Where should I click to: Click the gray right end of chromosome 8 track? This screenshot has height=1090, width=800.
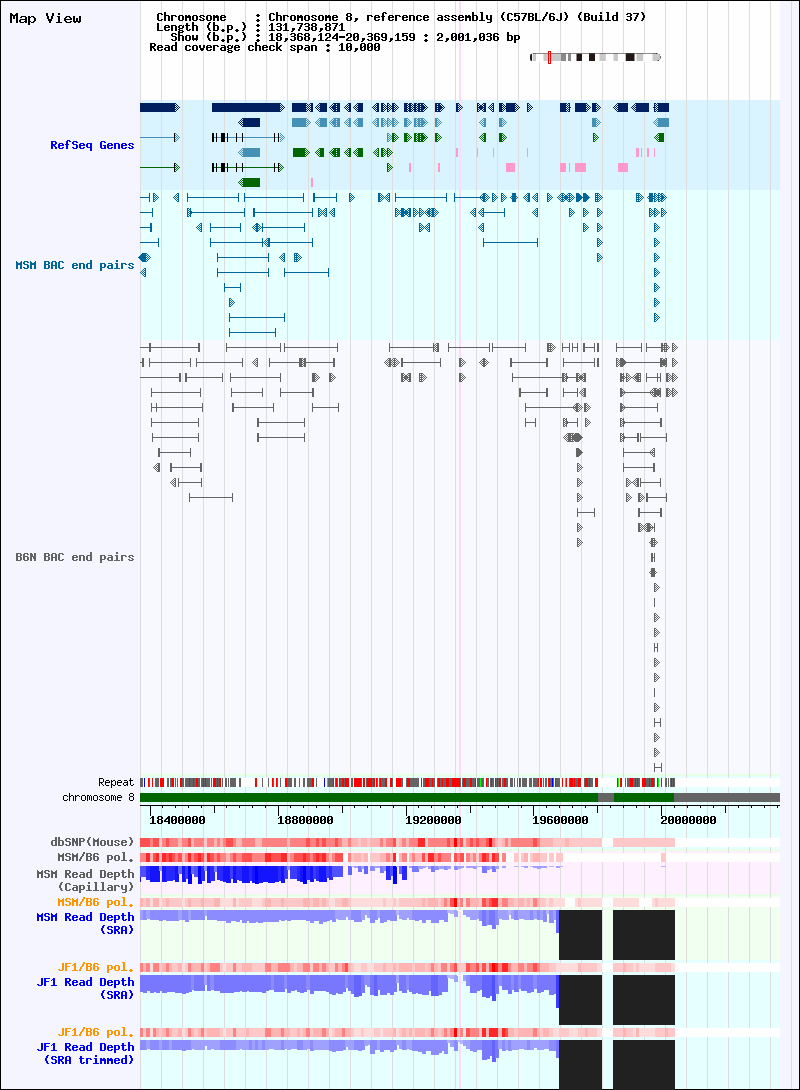pyautogui.click(x=727, y=797)
